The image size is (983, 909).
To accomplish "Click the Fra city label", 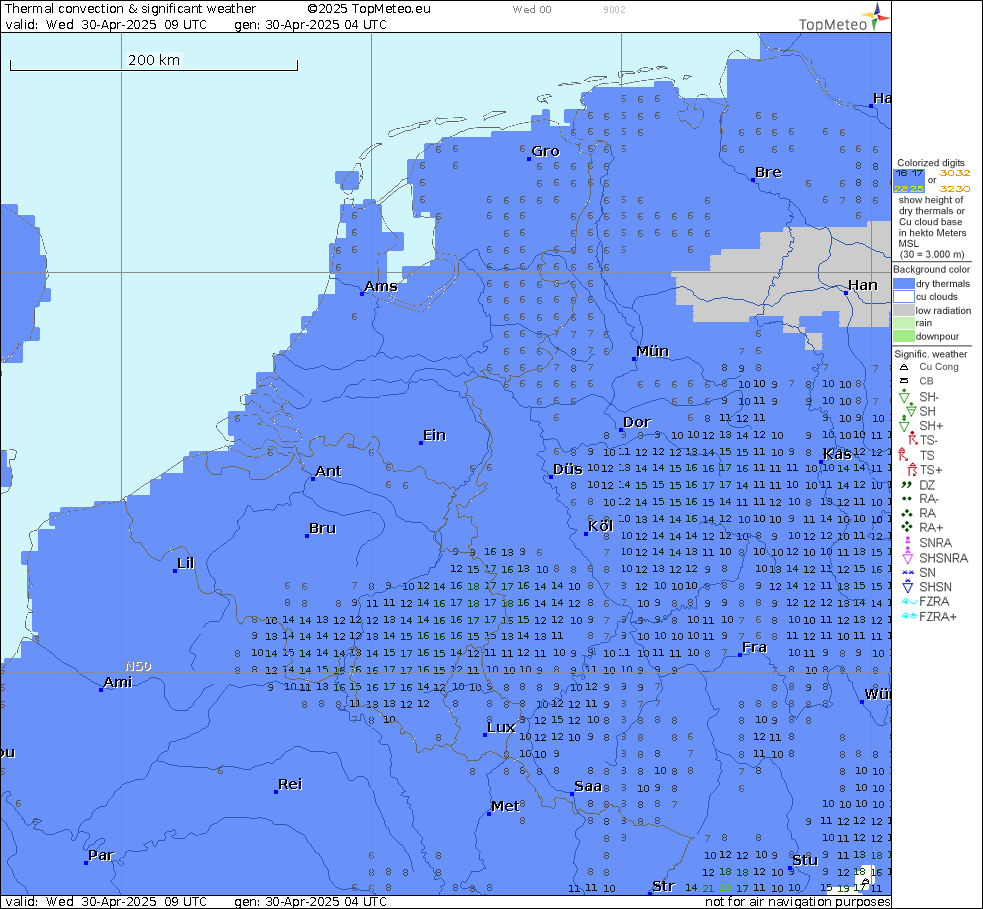I will click(x=754, y=648).
